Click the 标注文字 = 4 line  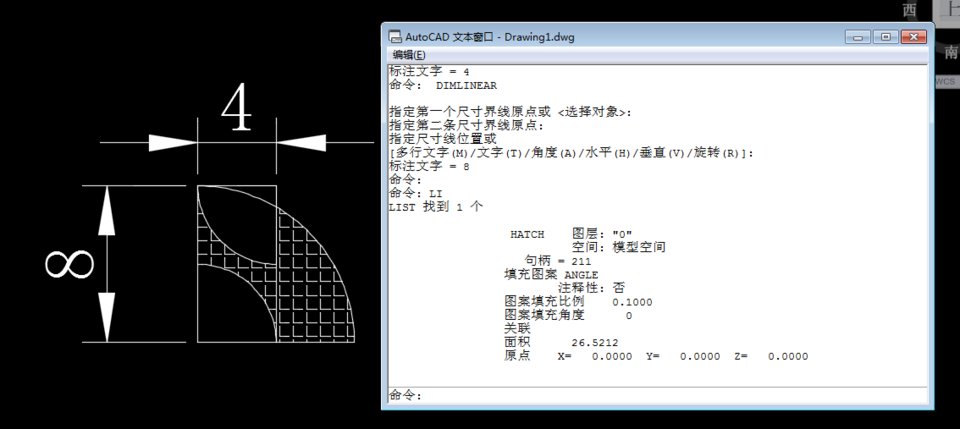pyautogui.click(x=429, y=72)
